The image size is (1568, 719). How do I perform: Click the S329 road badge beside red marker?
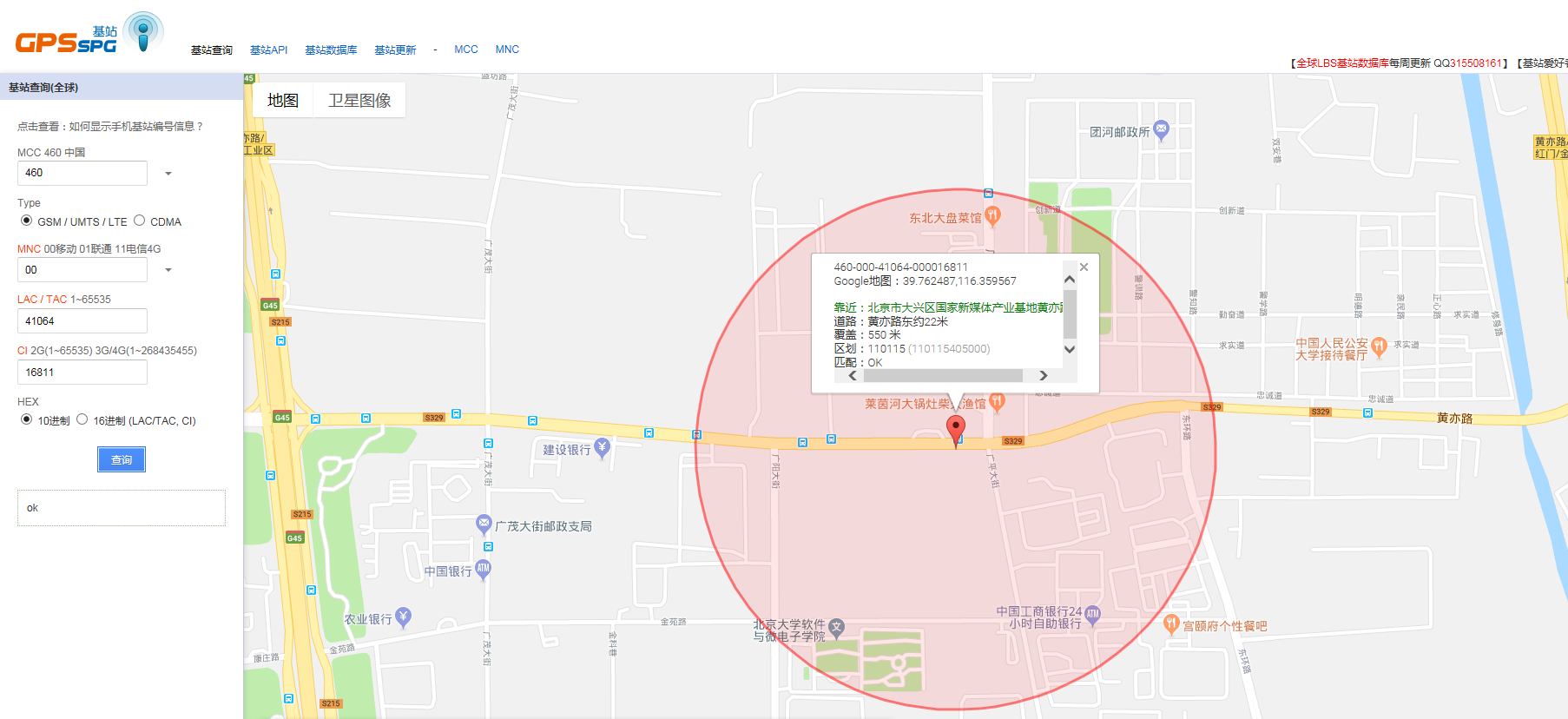(x=1013, y=441)
